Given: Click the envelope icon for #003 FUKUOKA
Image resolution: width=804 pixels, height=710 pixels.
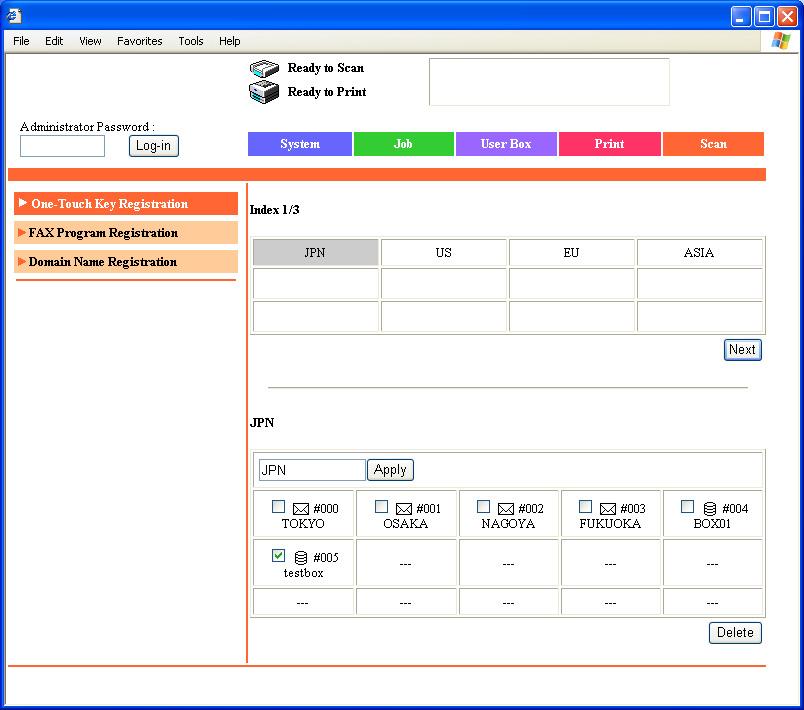Looking at the screenshot, I should pyautogui.click(x=608, y=509).
